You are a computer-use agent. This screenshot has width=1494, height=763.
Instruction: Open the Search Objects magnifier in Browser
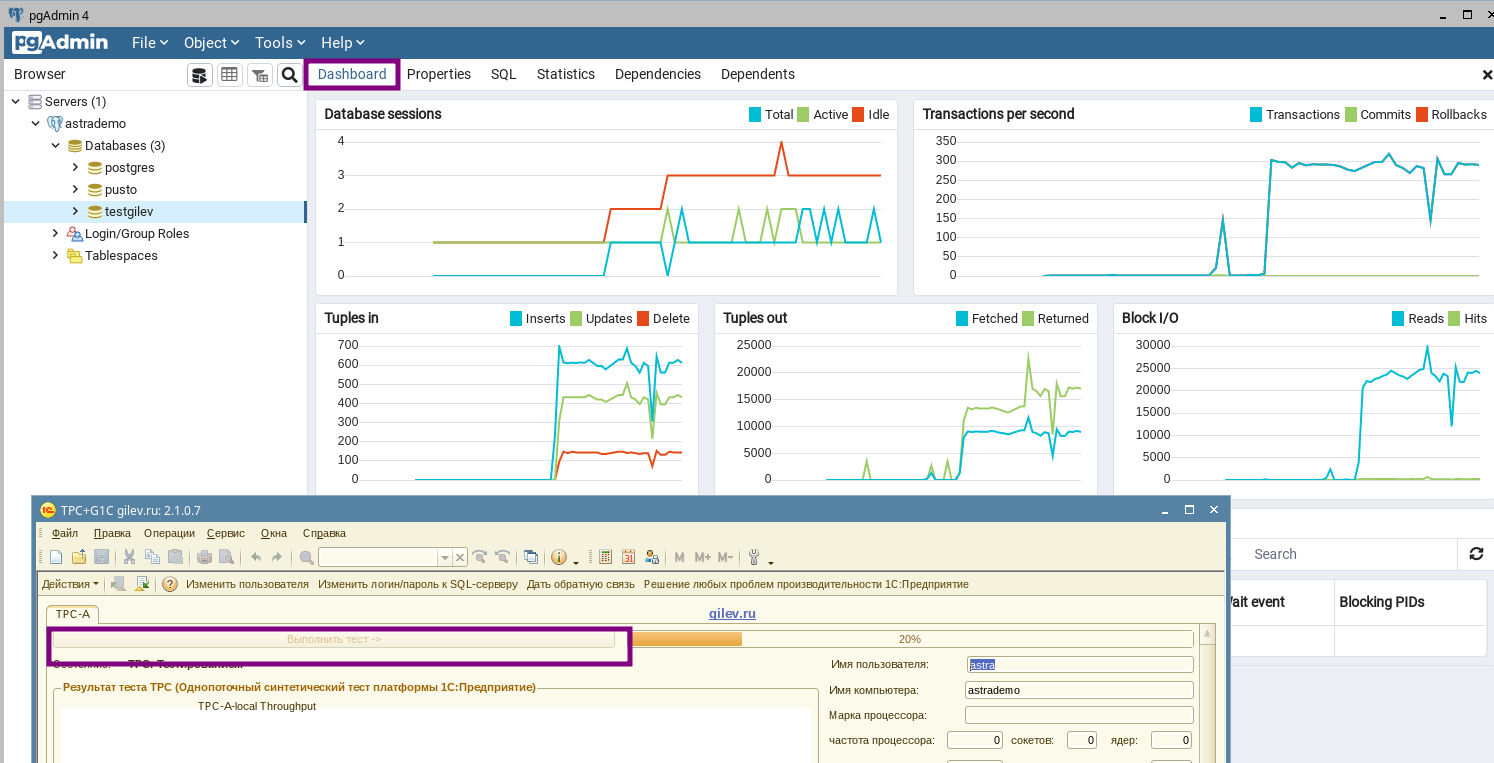click(x=289, y=75)
